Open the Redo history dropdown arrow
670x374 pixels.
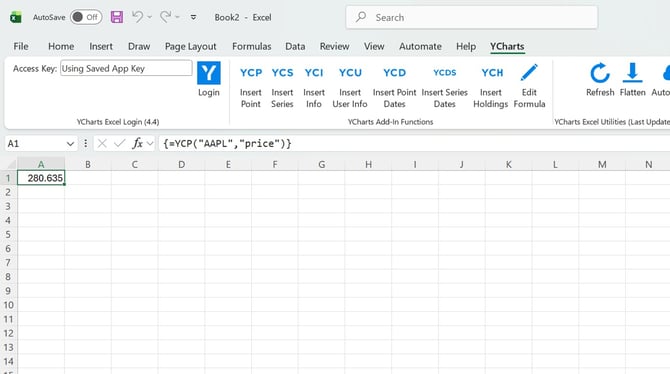pos(177,17)
